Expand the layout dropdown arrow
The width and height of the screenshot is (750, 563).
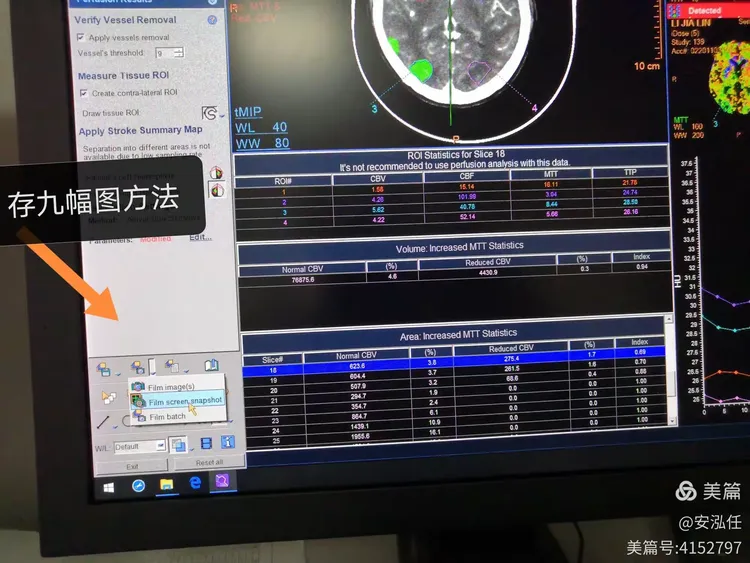tap(192, 449)
